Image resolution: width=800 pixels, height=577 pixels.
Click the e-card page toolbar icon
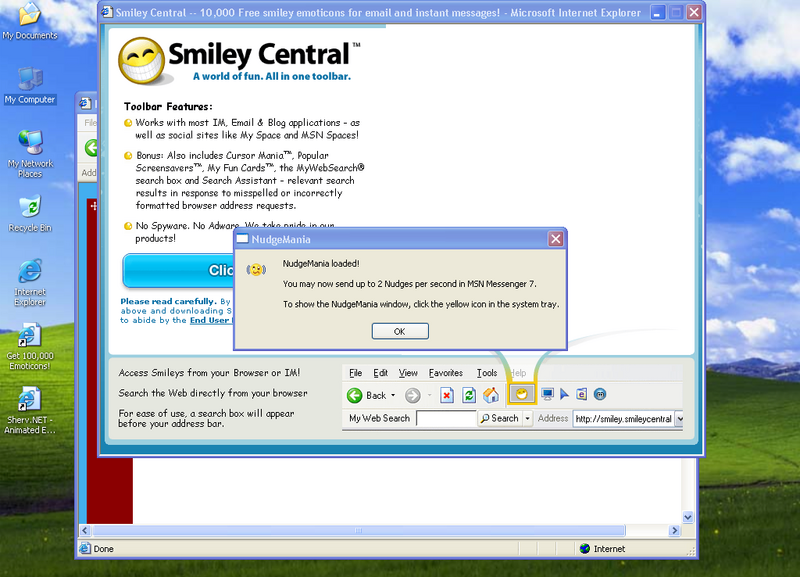coord(582,394)
